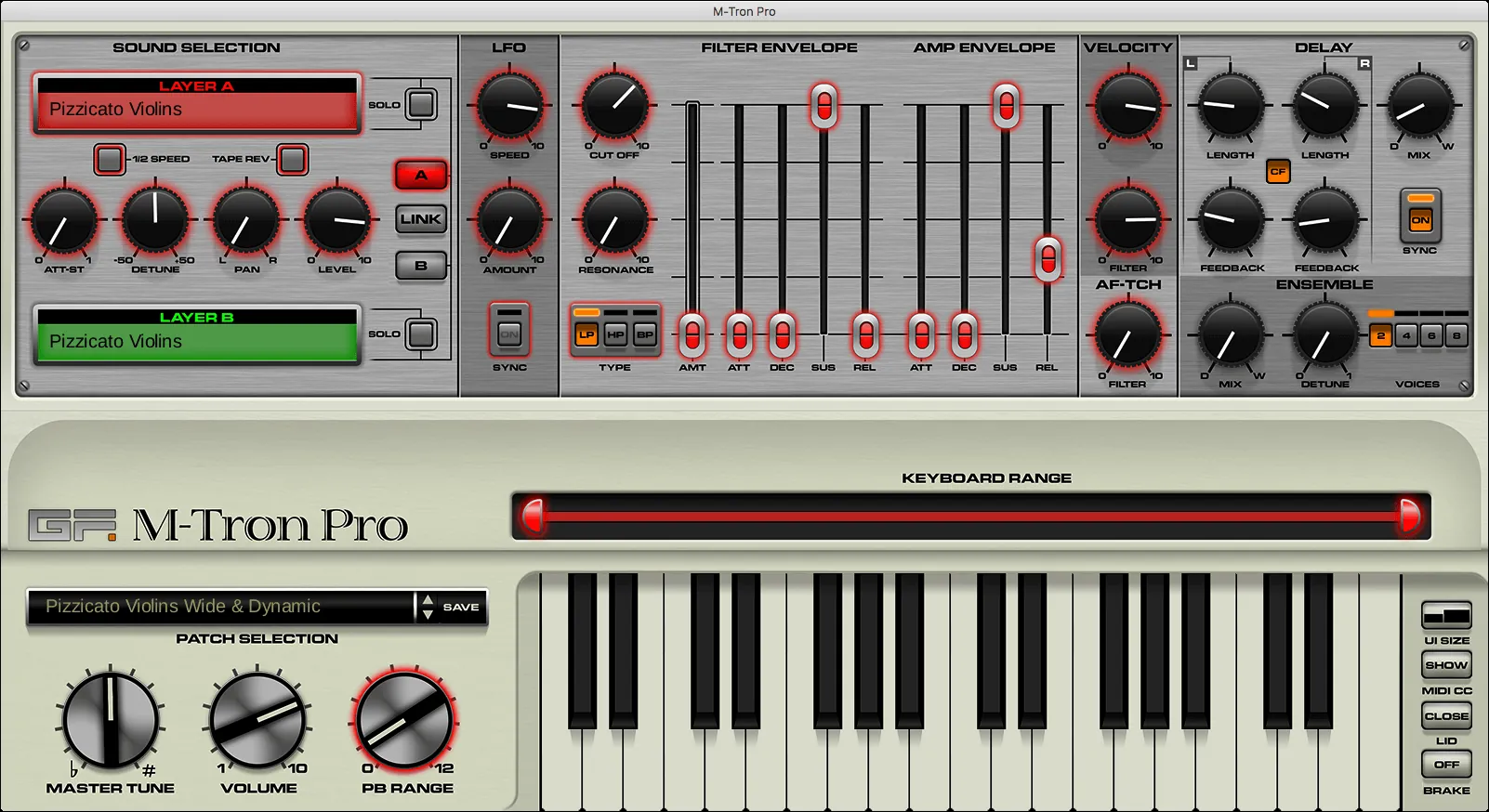The image size is (1489, 812).
Task: Click the patch up/down stepper arrows
Action: pos(428,607)
